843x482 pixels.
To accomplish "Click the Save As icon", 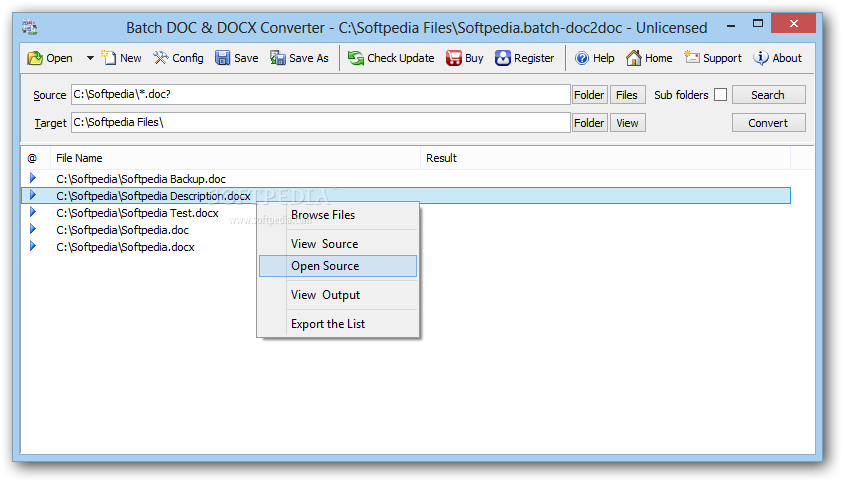I will (x=278, y=57).
